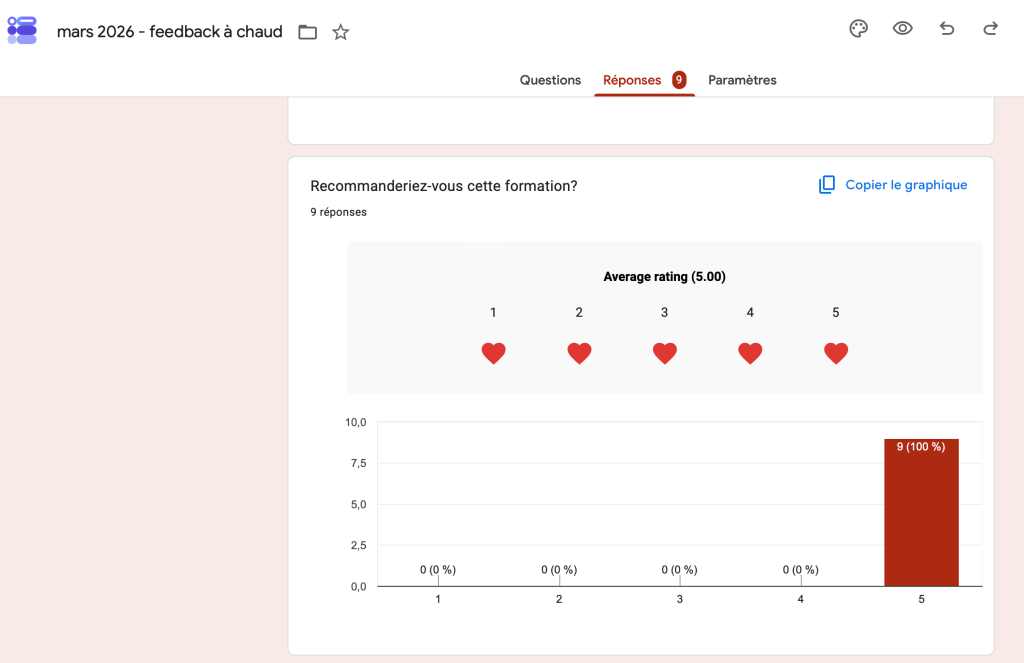
Task: Select the Réponses tab
Action: 632,80
